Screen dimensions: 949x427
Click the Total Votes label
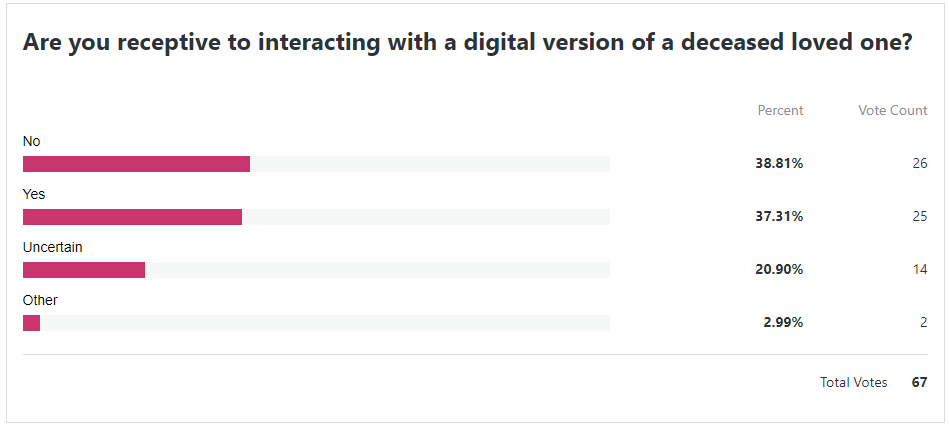point(853,383)
